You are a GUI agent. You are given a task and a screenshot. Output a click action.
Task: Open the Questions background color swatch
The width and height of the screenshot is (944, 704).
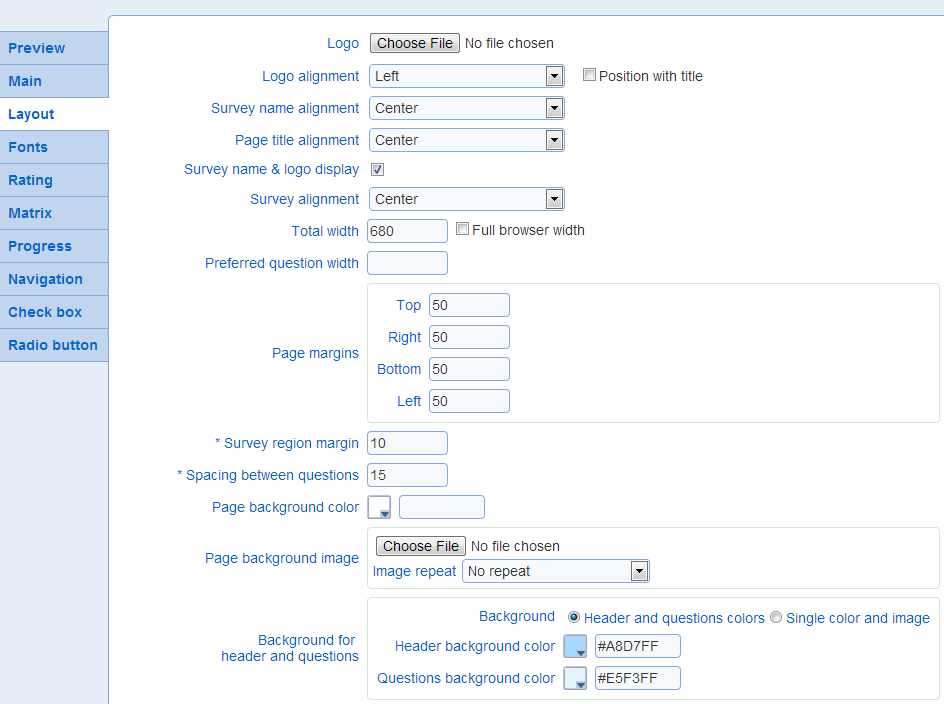click(575, 678)
